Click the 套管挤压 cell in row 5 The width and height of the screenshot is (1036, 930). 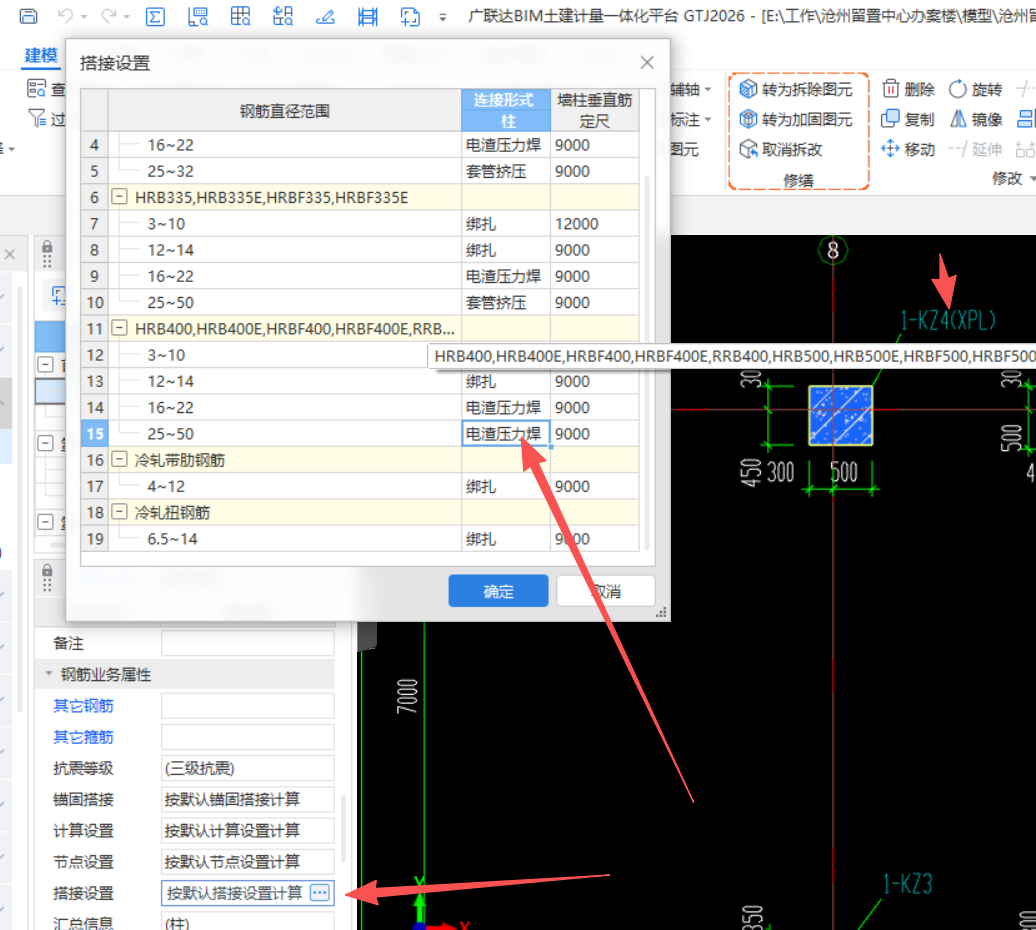[x=506, y=171]
